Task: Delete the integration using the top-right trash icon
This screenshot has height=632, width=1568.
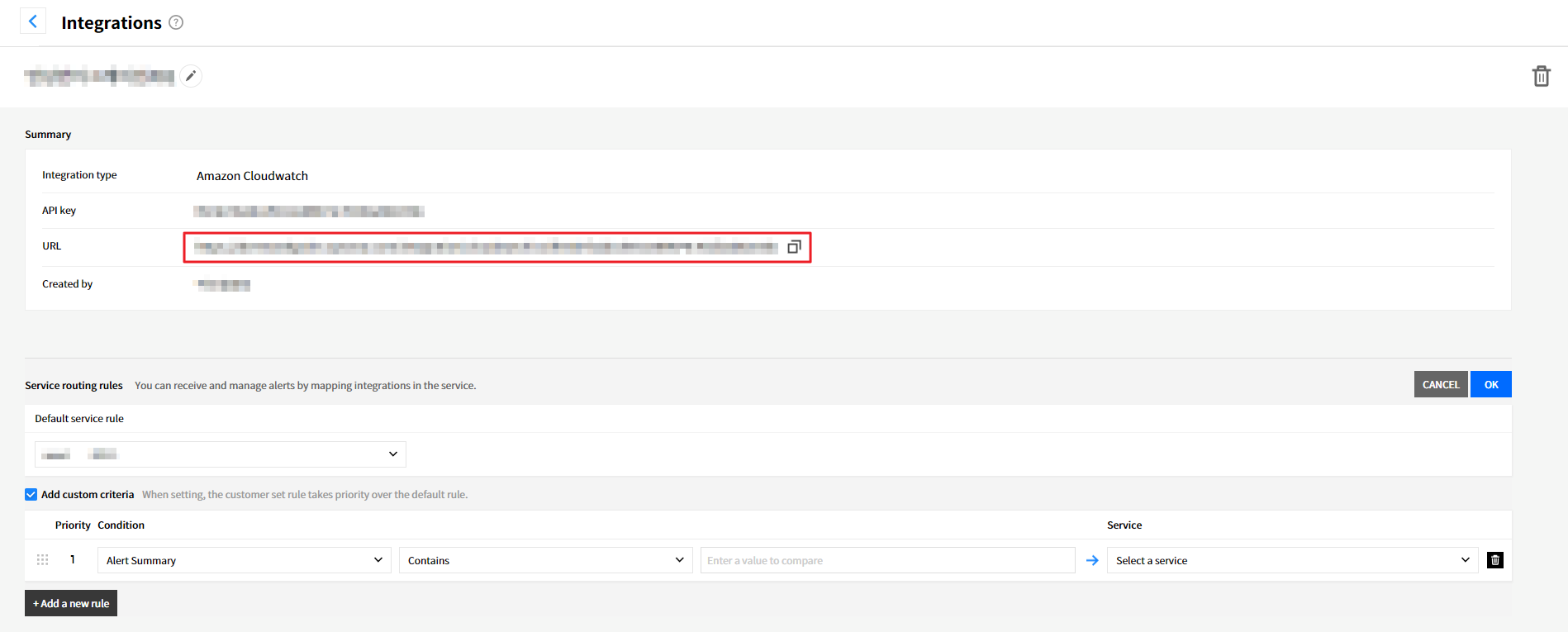Action: click(x=1541, y=76)
